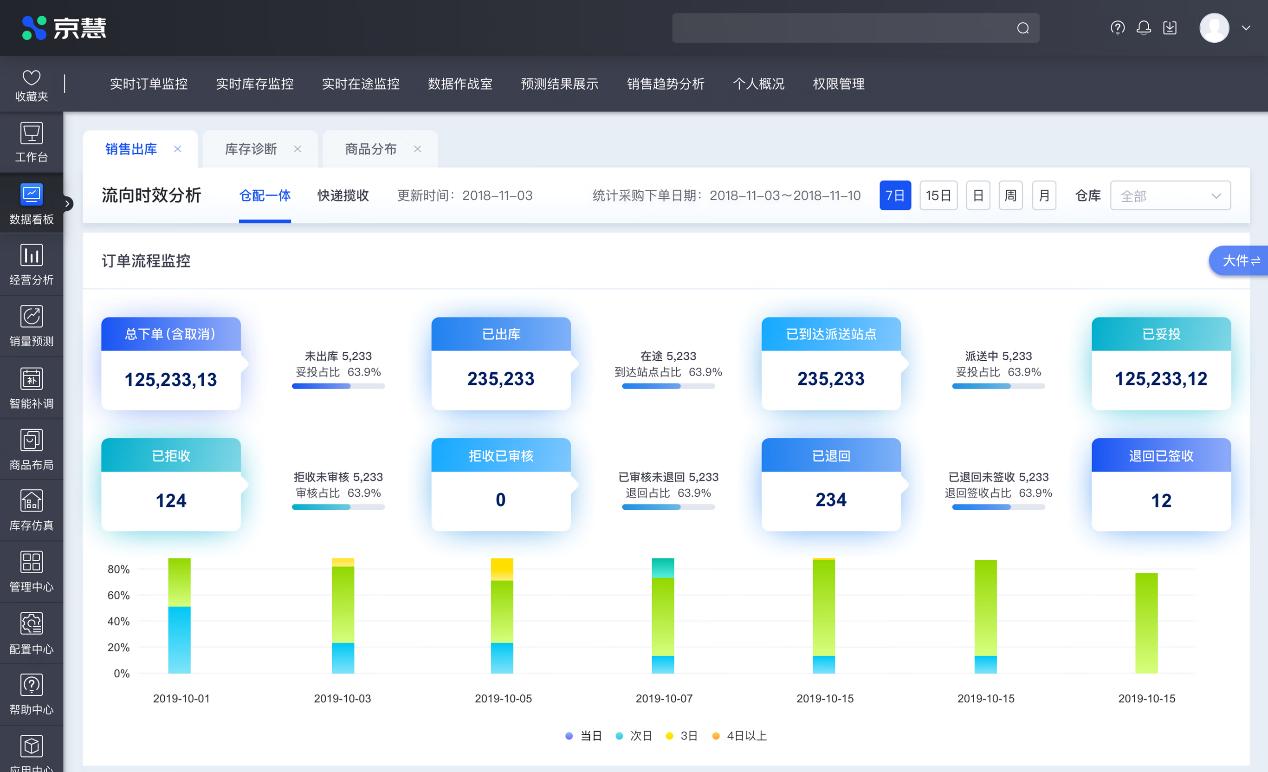The width and height of the screenshot is (1268, 772).
Task: Open the 收藏夹 favorites heart icon
Action: 31,78
